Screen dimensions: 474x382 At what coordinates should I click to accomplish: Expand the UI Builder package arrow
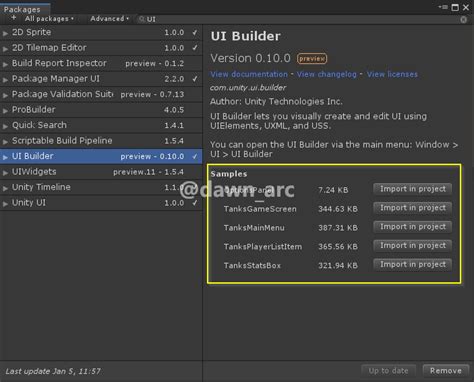[5, 157]
